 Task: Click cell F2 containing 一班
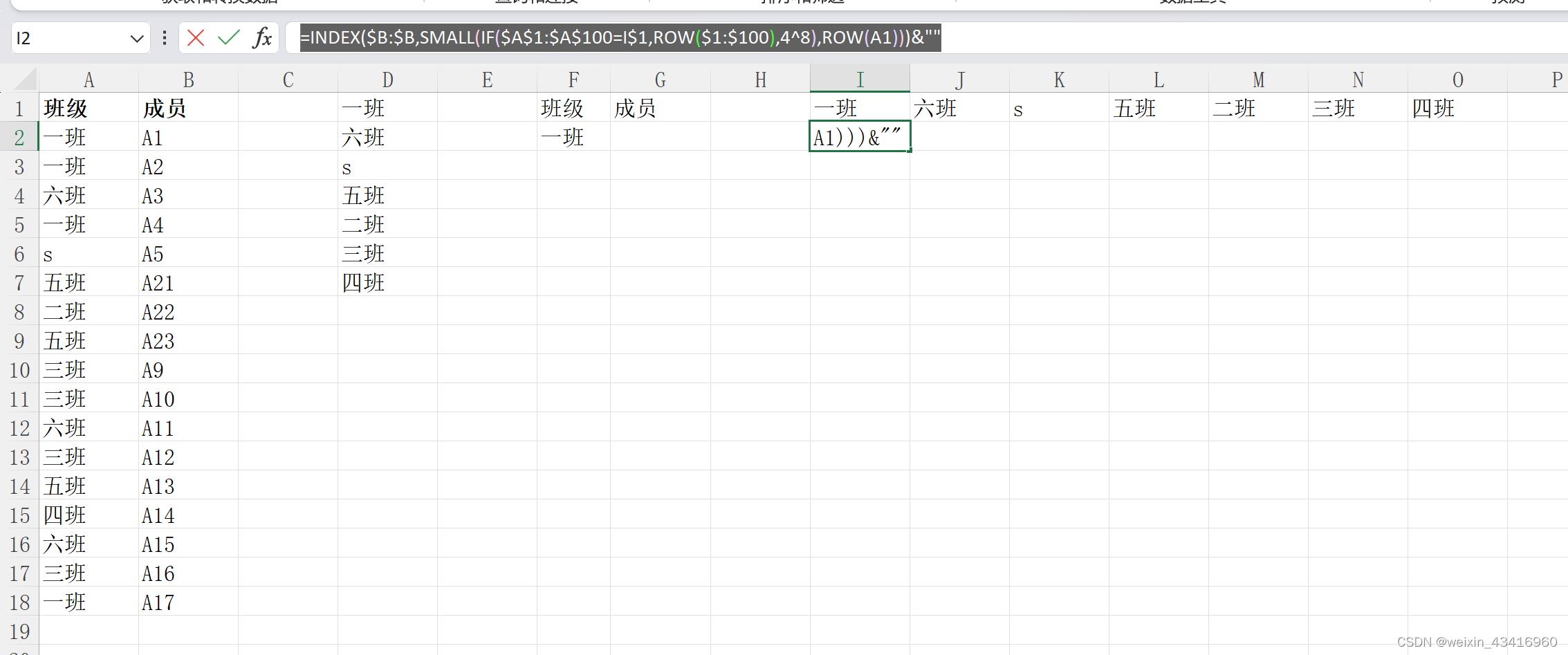pyautogui.click(x=573, y=137)
